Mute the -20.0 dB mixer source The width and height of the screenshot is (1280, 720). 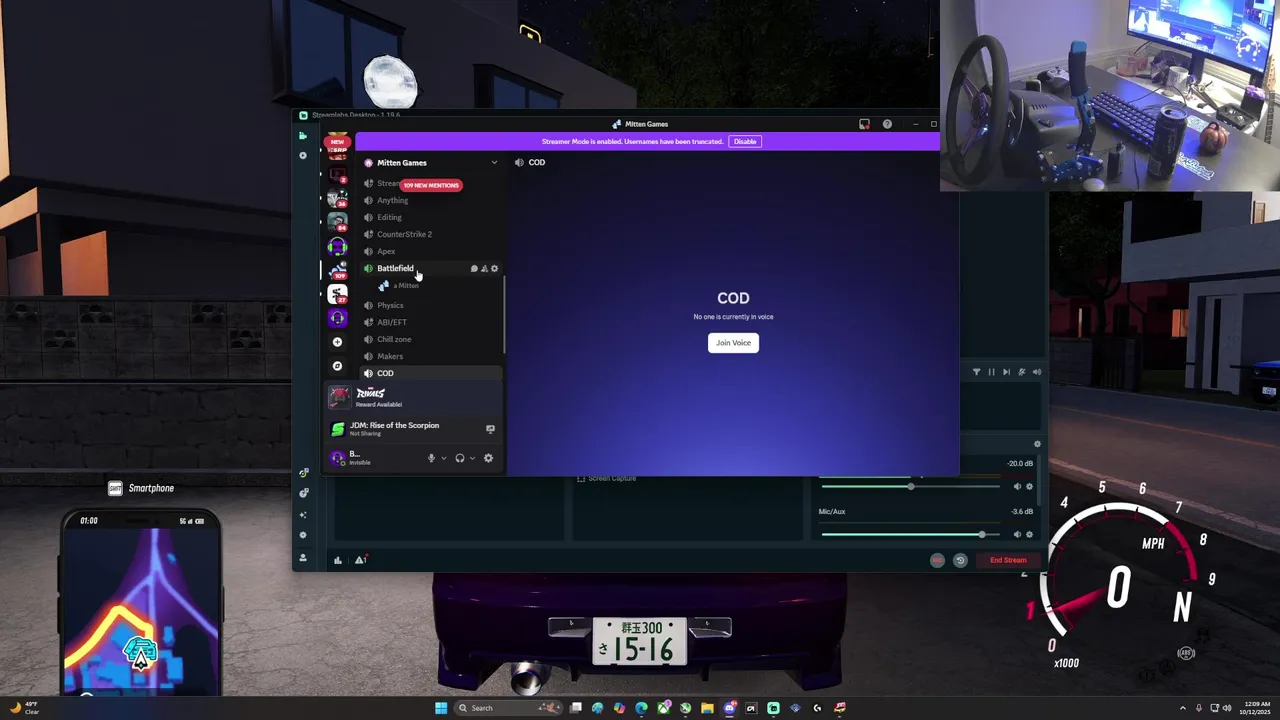tap(1017, 487)
